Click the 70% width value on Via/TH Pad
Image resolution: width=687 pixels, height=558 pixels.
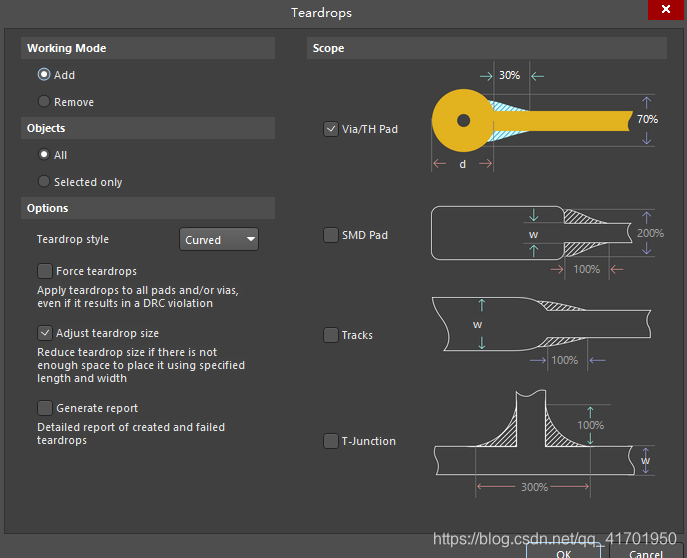[x=647, y=119]
